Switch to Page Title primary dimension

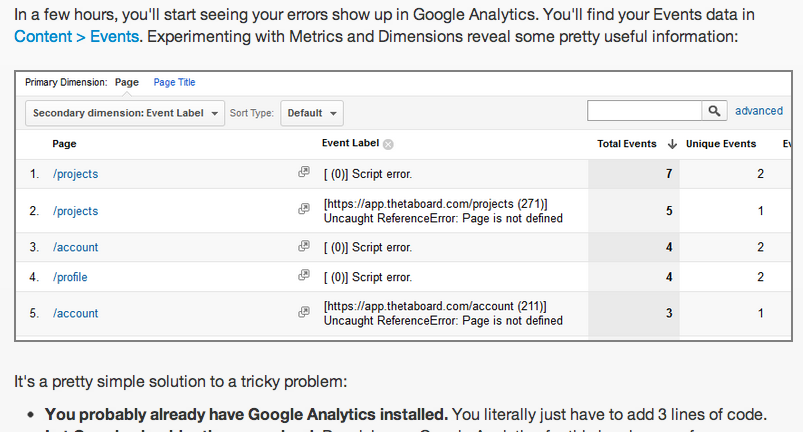coord(174,82)
